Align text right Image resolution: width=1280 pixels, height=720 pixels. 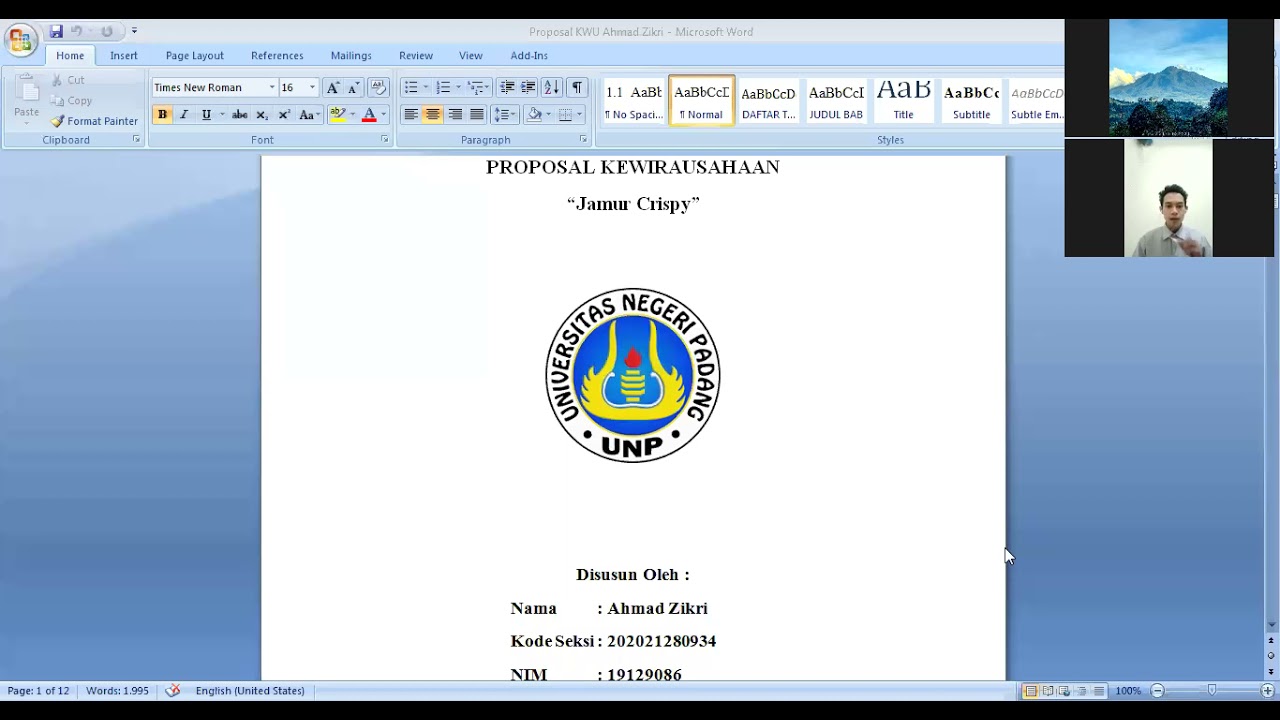click(x=455, y=115)
